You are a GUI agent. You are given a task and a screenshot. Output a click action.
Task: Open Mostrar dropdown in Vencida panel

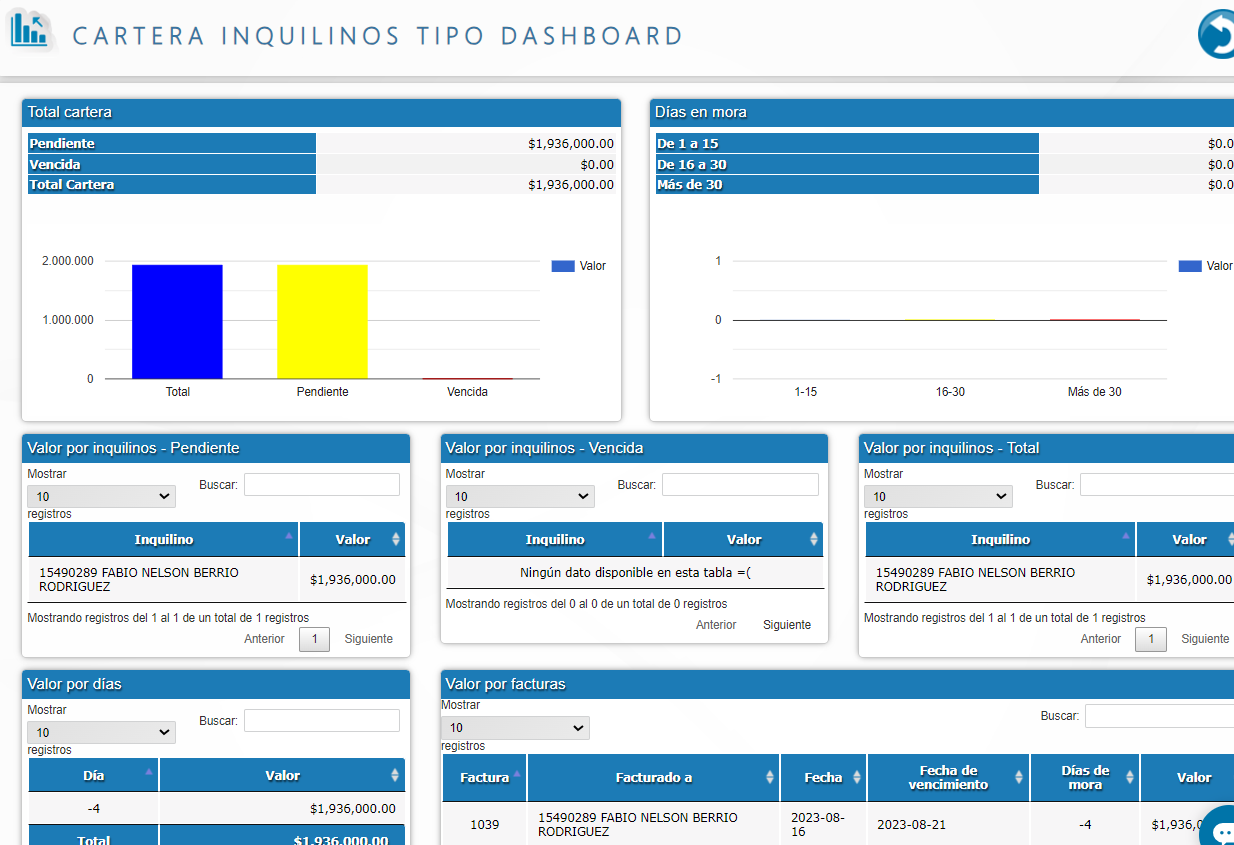coord(519,496)
